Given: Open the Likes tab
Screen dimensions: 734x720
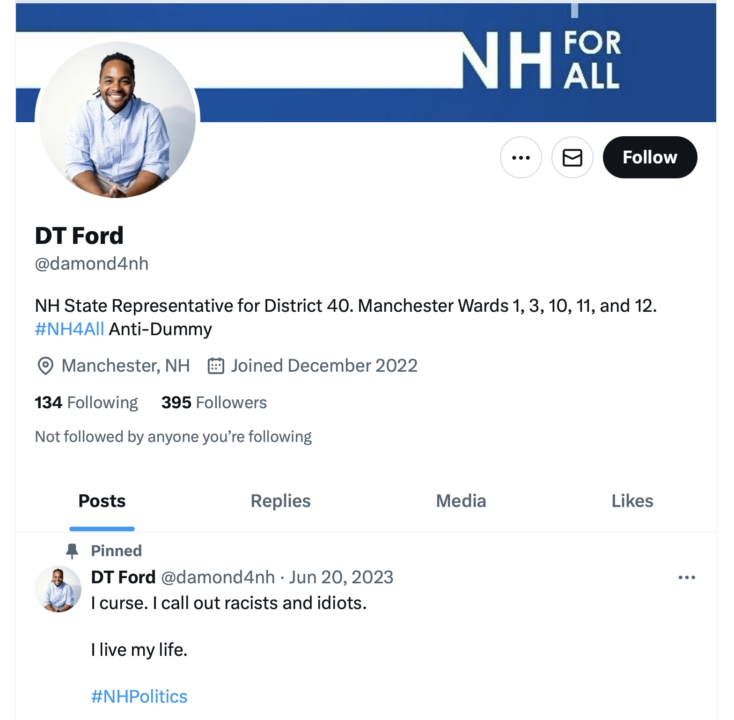Looking at the screenshot, I should click(632, 501).
